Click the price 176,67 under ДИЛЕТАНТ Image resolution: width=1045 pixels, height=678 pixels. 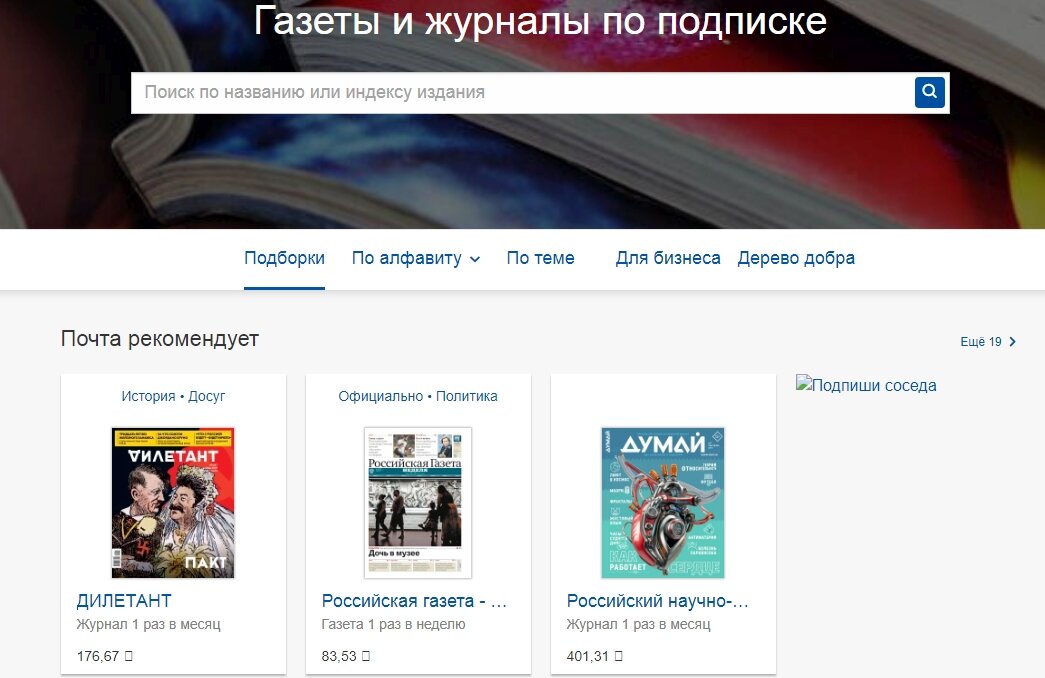(x=105, y=656)
